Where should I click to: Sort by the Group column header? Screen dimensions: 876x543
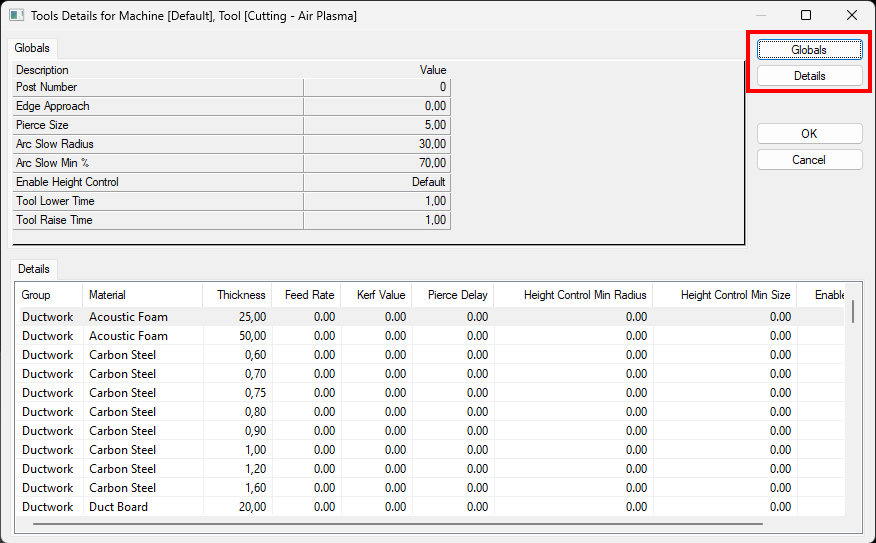(x=49, y=295)
